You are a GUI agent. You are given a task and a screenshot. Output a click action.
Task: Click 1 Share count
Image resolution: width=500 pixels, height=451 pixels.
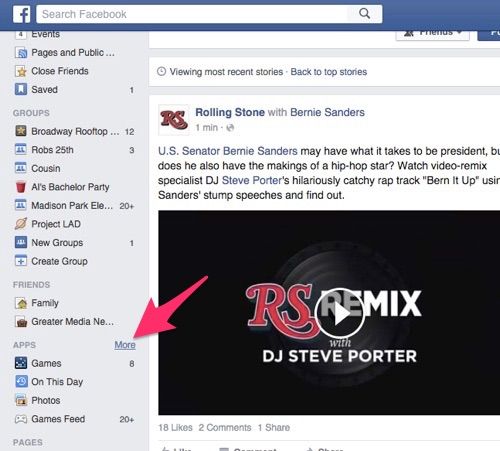[274, 427]
